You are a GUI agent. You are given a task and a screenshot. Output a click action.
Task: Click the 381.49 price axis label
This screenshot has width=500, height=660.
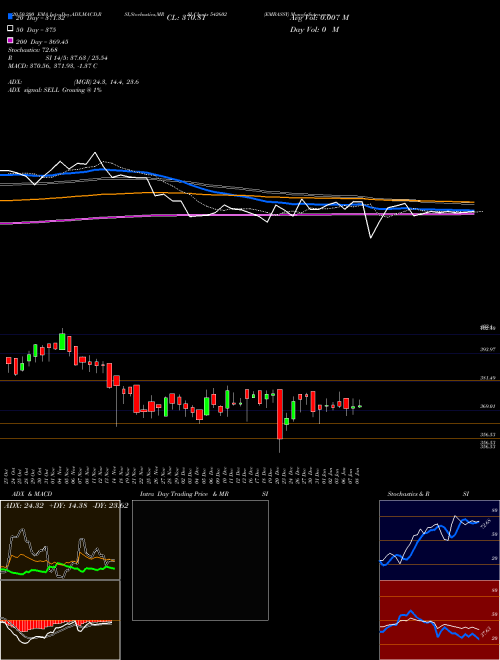(488, 378)
